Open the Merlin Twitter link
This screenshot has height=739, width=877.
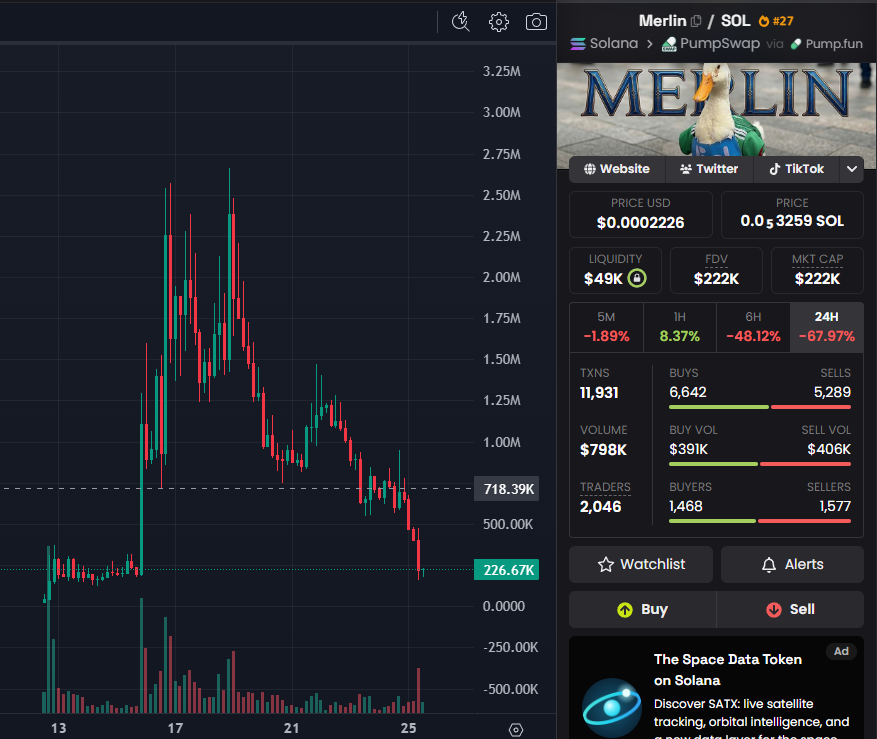pyautogui.click(x=709, y=169)
